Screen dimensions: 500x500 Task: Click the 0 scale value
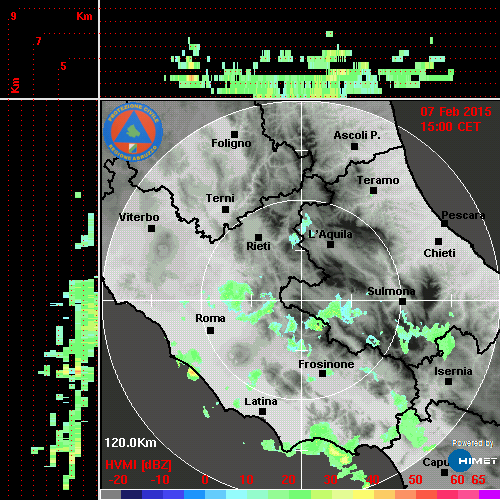coord(205,480)
